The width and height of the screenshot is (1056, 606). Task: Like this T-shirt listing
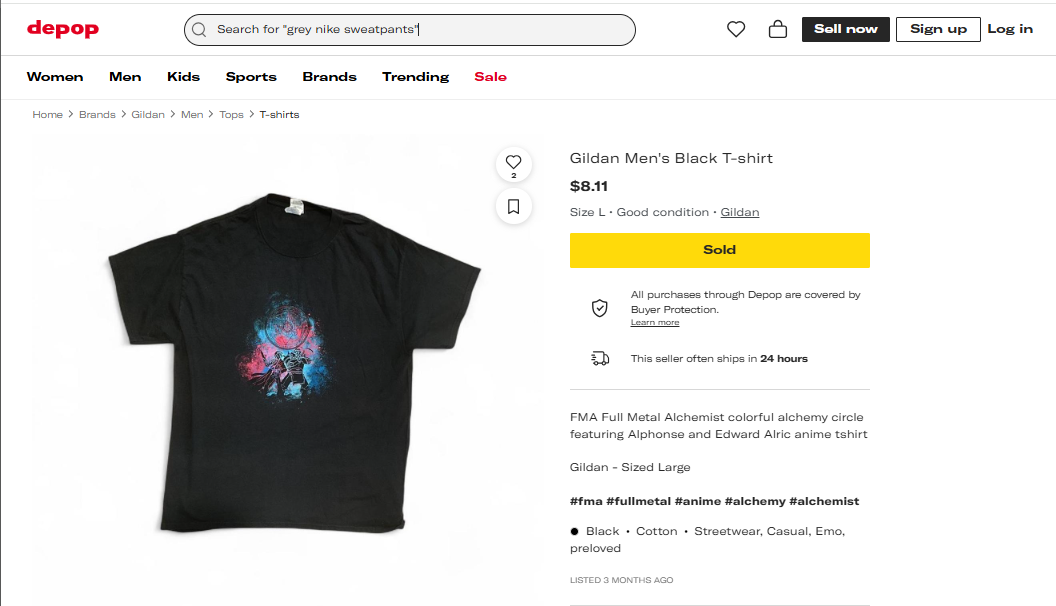point(513,162)
